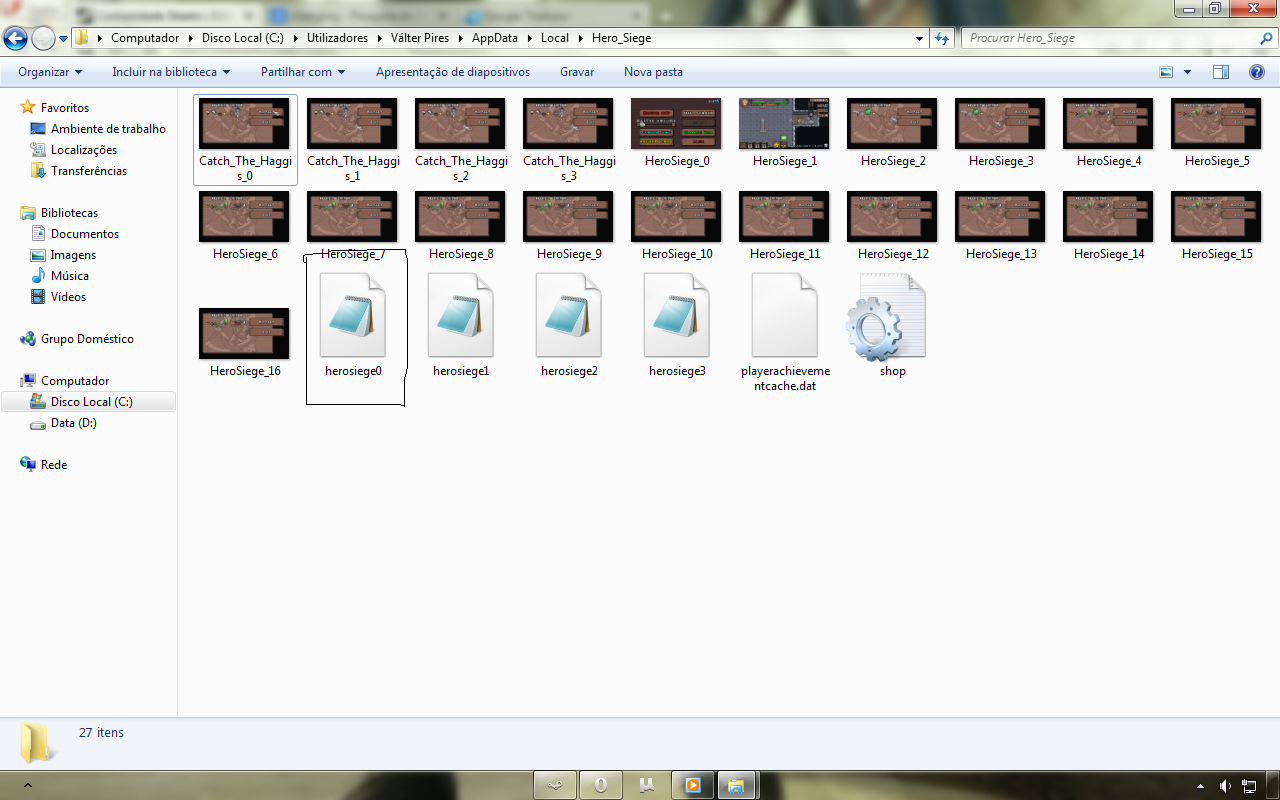
Task: Open the view options dropdown arrow
Action: coord(1187,72)
